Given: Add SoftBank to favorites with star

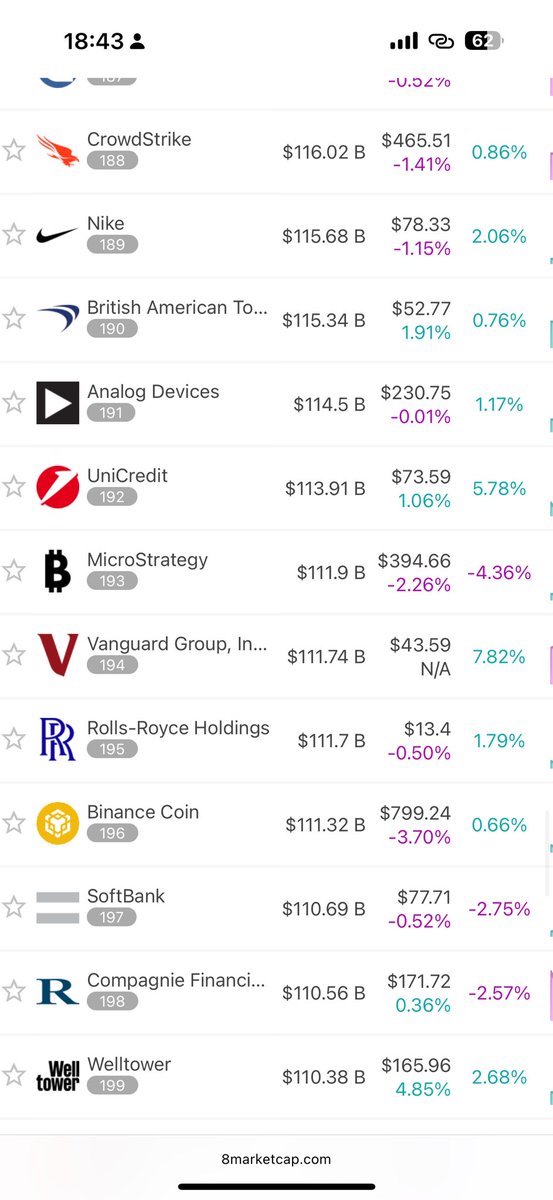Looking at the screenshot, I should pyautogui.click(x=13, y=907).
